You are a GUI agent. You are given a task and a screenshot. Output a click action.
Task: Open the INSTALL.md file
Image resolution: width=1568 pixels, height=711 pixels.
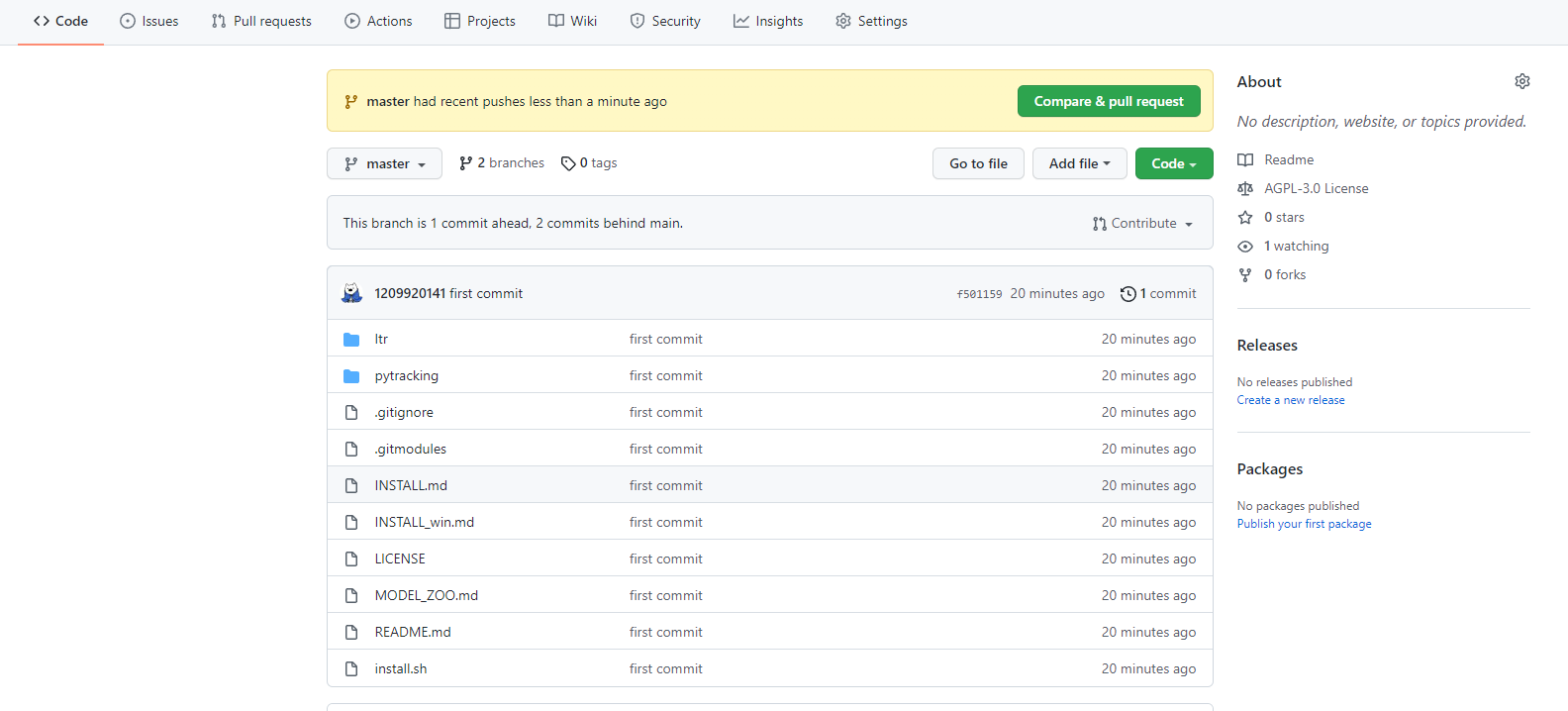[411, 485]
